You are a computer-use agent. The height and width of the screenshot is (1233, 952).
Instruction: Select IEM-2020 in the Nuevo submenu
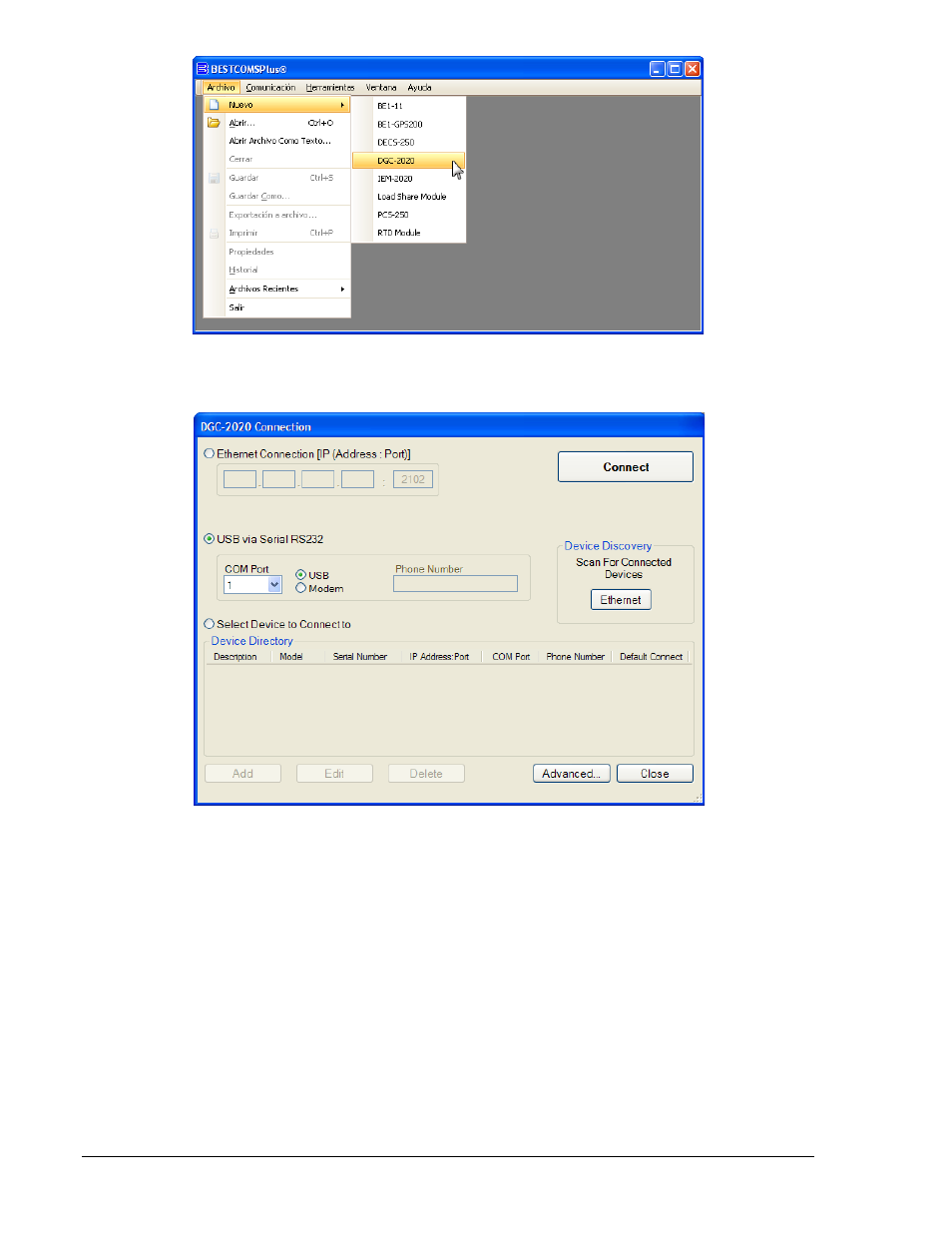(409, 179)
